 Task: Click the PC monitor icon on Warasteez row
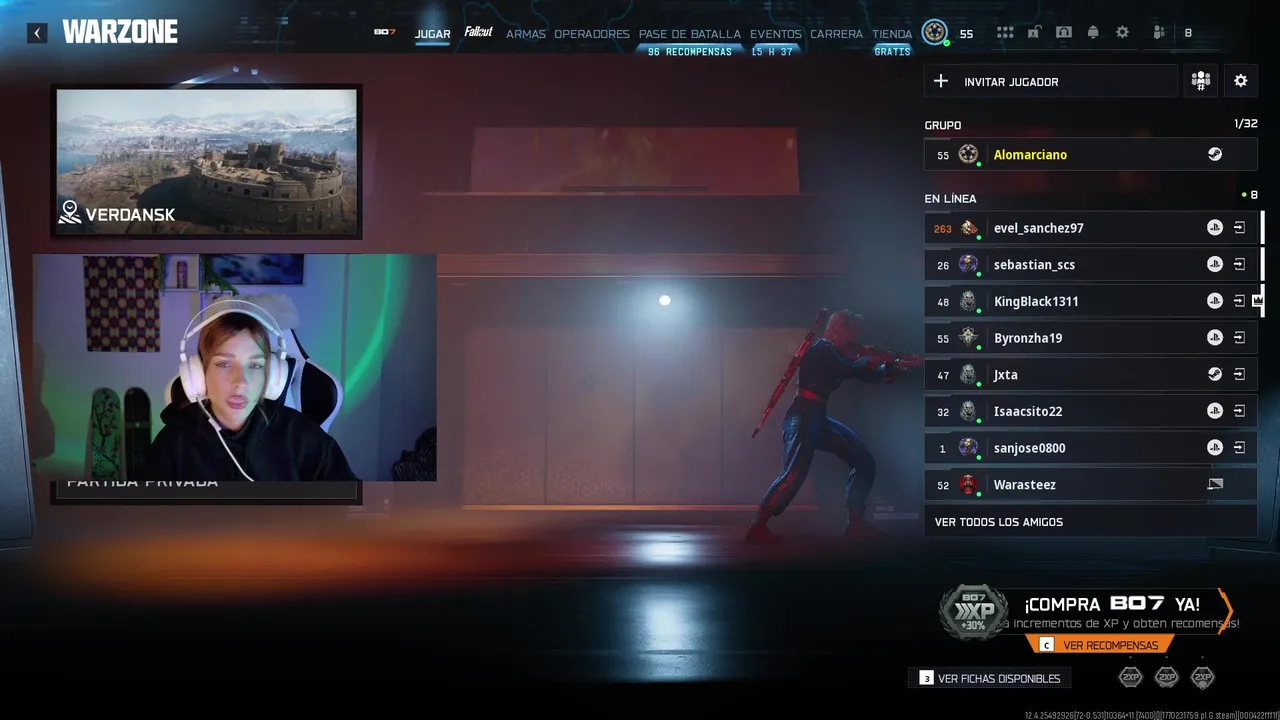coord(1215,484)
